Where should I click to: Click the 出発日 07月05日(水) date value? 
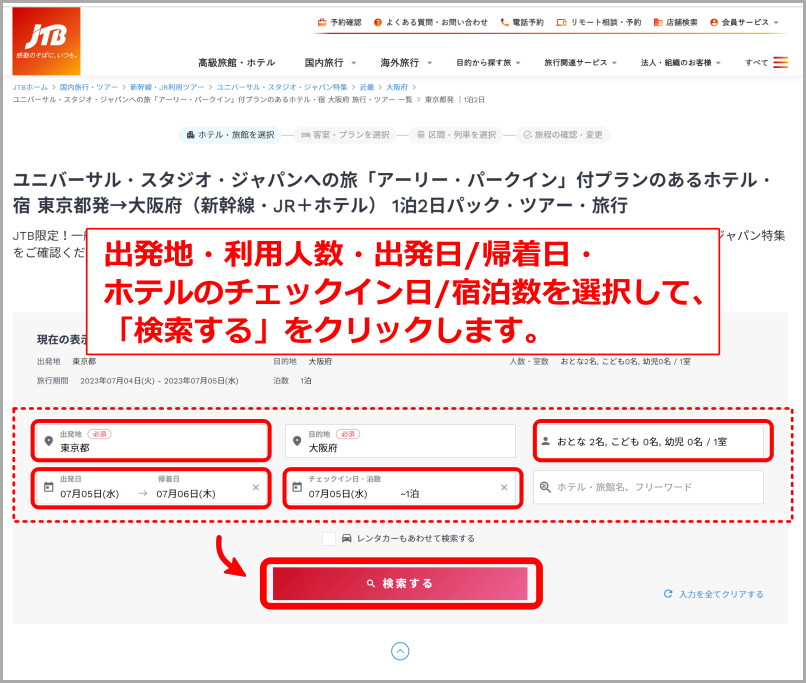[x=89, y=494]
